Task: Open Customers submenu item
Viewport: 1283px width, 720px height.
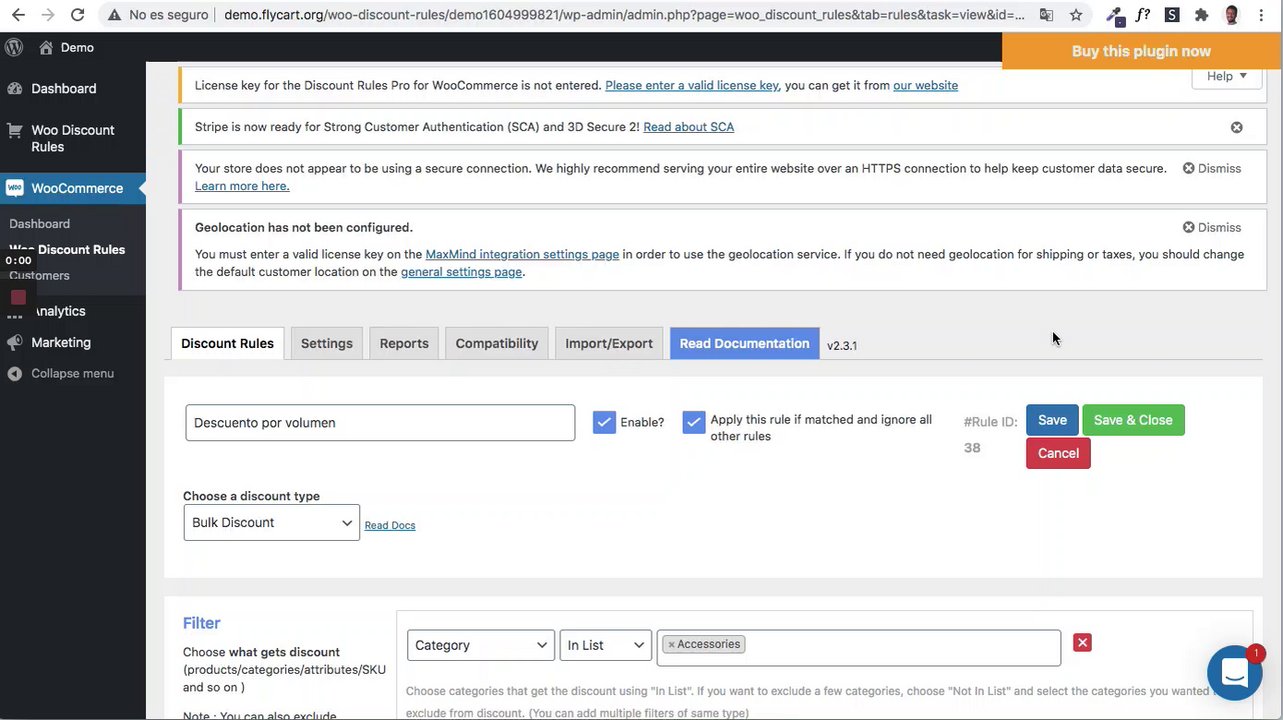Action: tap(40, 276)
